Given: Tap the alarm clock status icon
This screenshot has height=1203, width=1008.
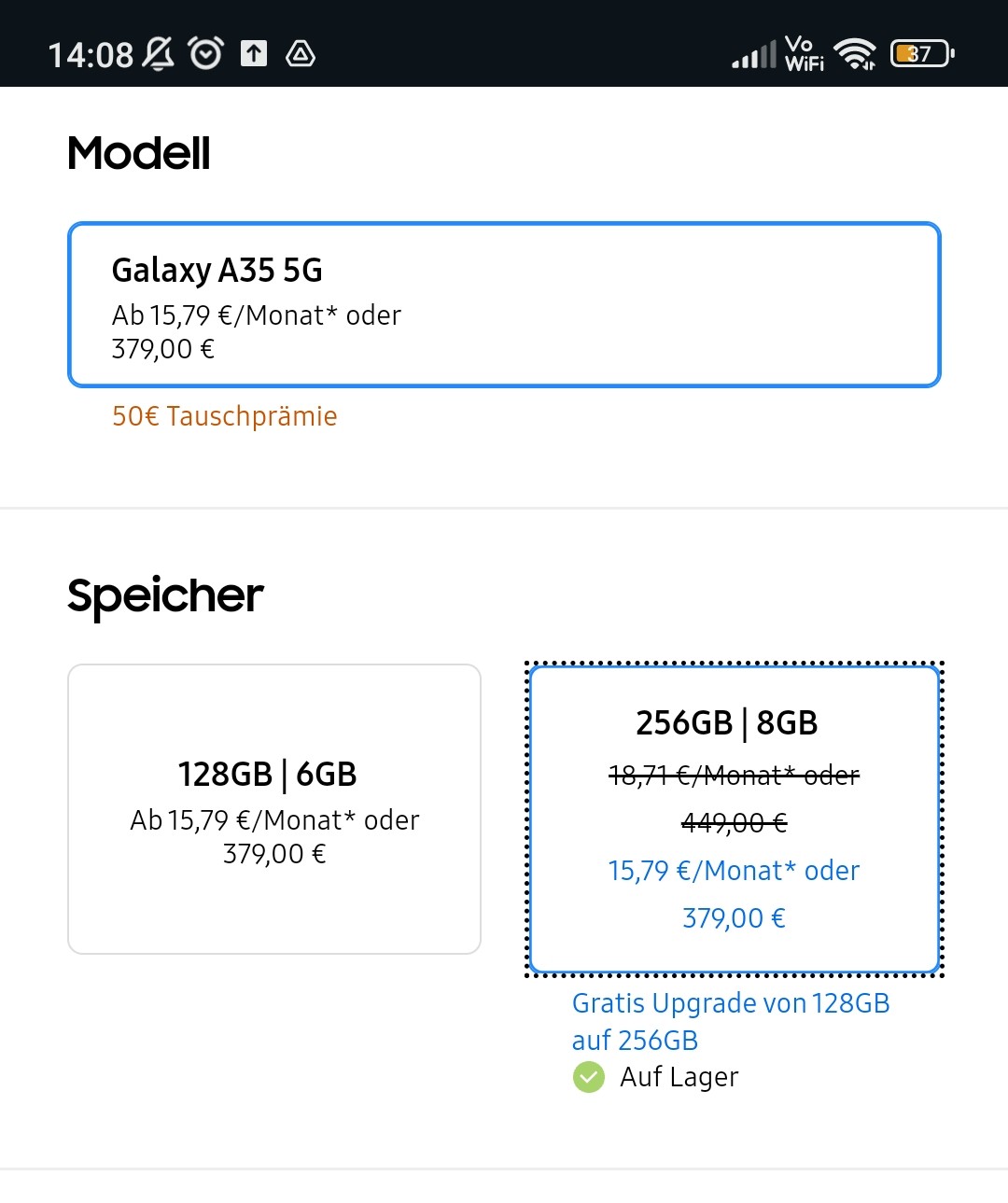Looking at the screenshot, I should [x=205, y=53].
